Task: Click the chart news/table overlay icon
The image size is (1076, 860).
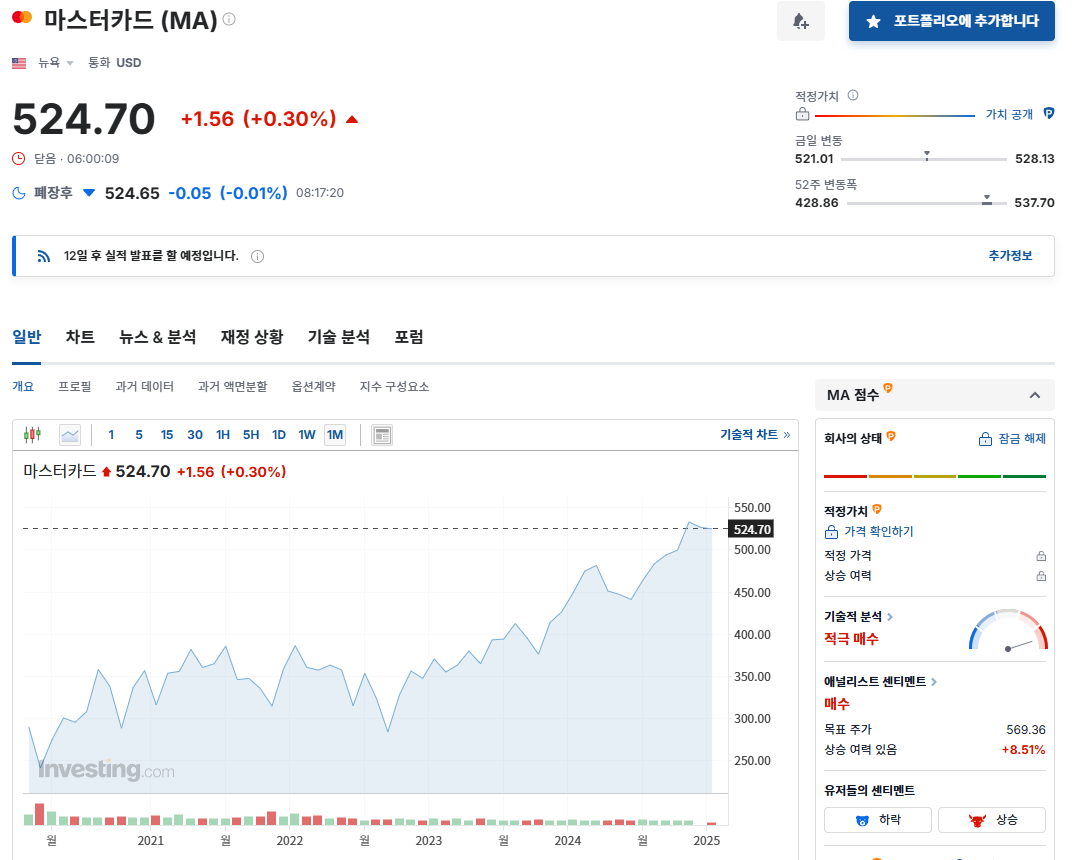Action: (382, 434)
